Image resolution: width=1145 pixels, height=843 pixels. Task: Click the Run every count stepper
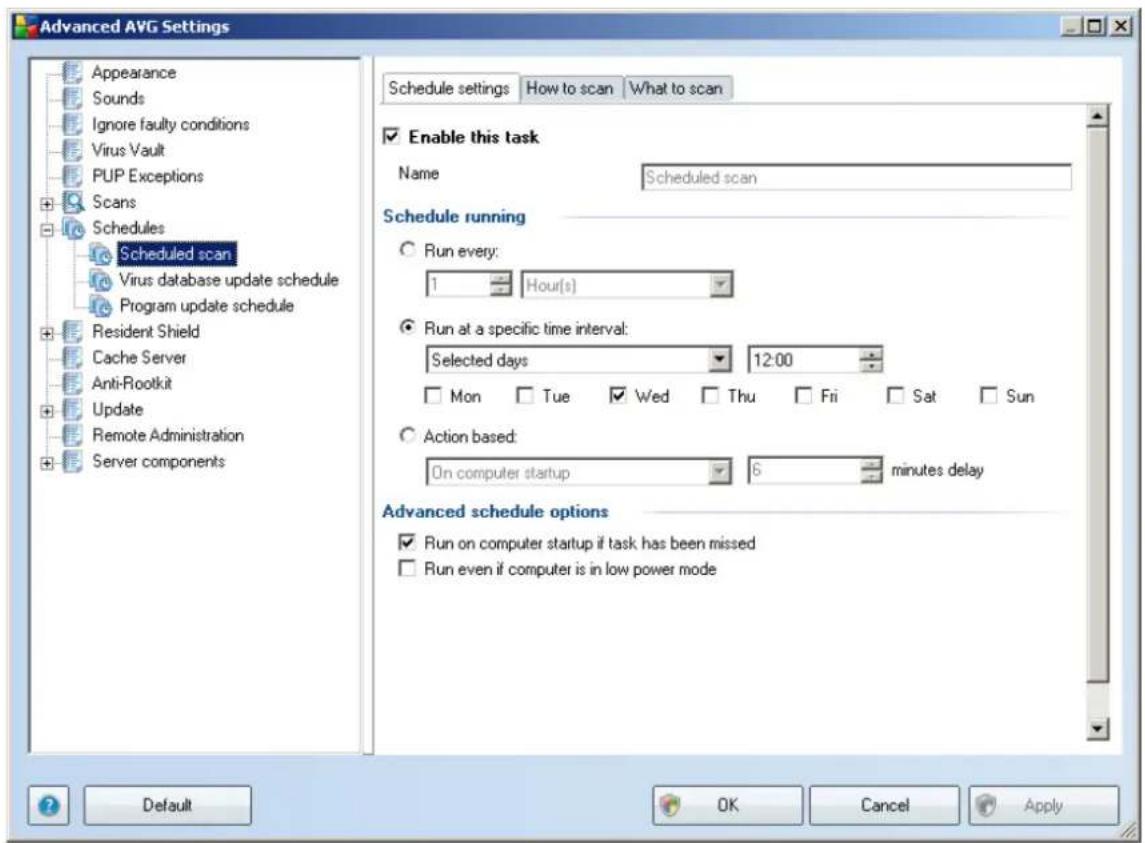click(500, 284)
